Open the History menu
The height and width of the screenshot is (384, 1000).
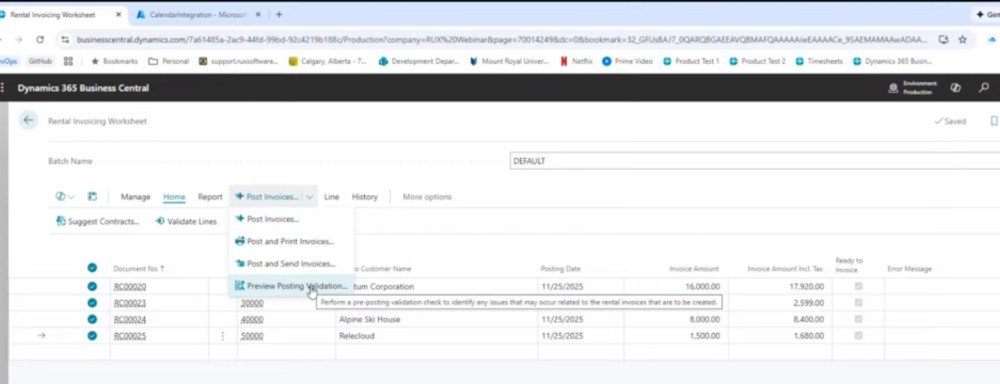point(365,197)
